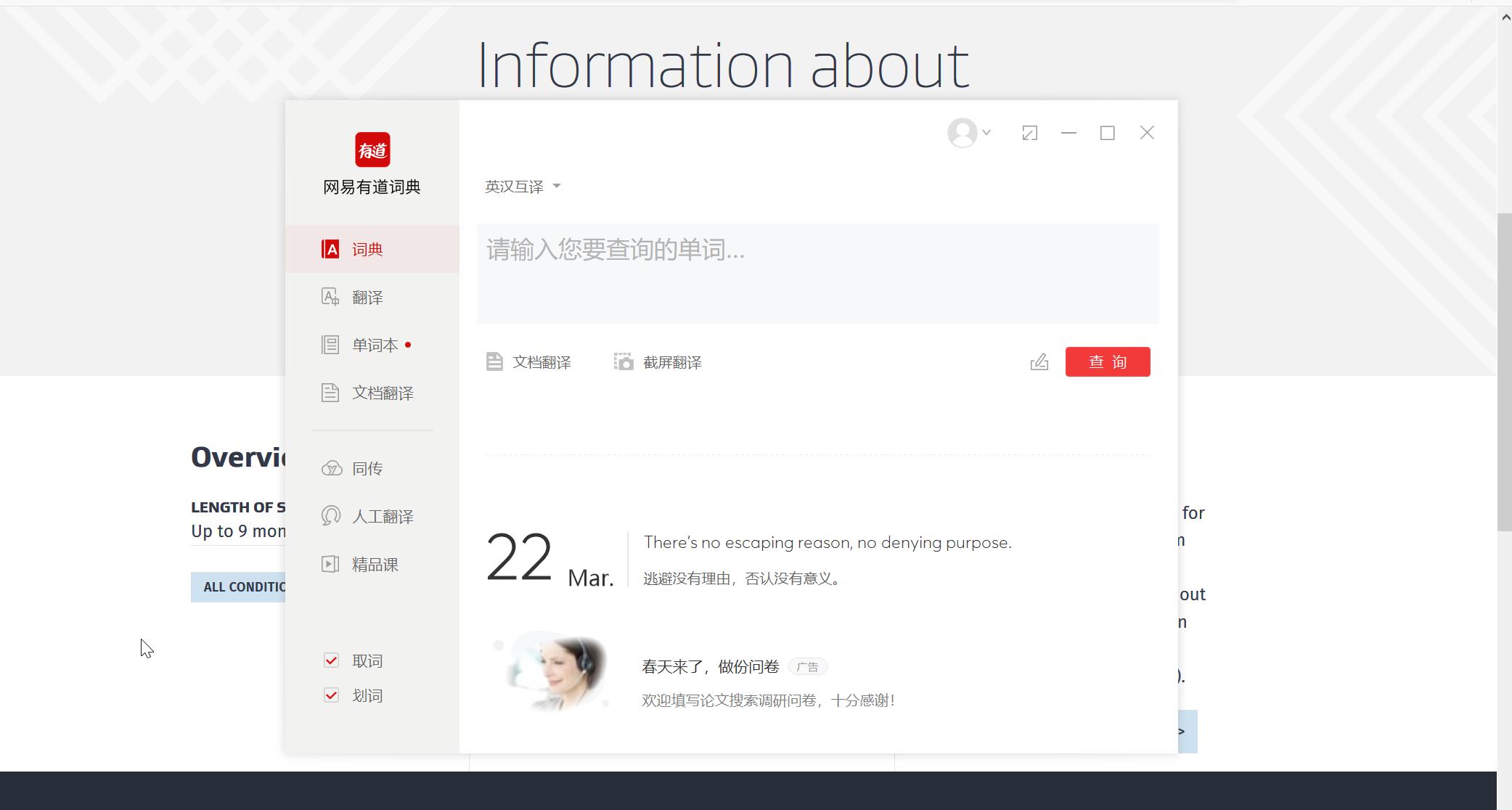Viewport: 1512px width, 810px height.
Task: Open the 翻译 panel
Action: point(367,297)
